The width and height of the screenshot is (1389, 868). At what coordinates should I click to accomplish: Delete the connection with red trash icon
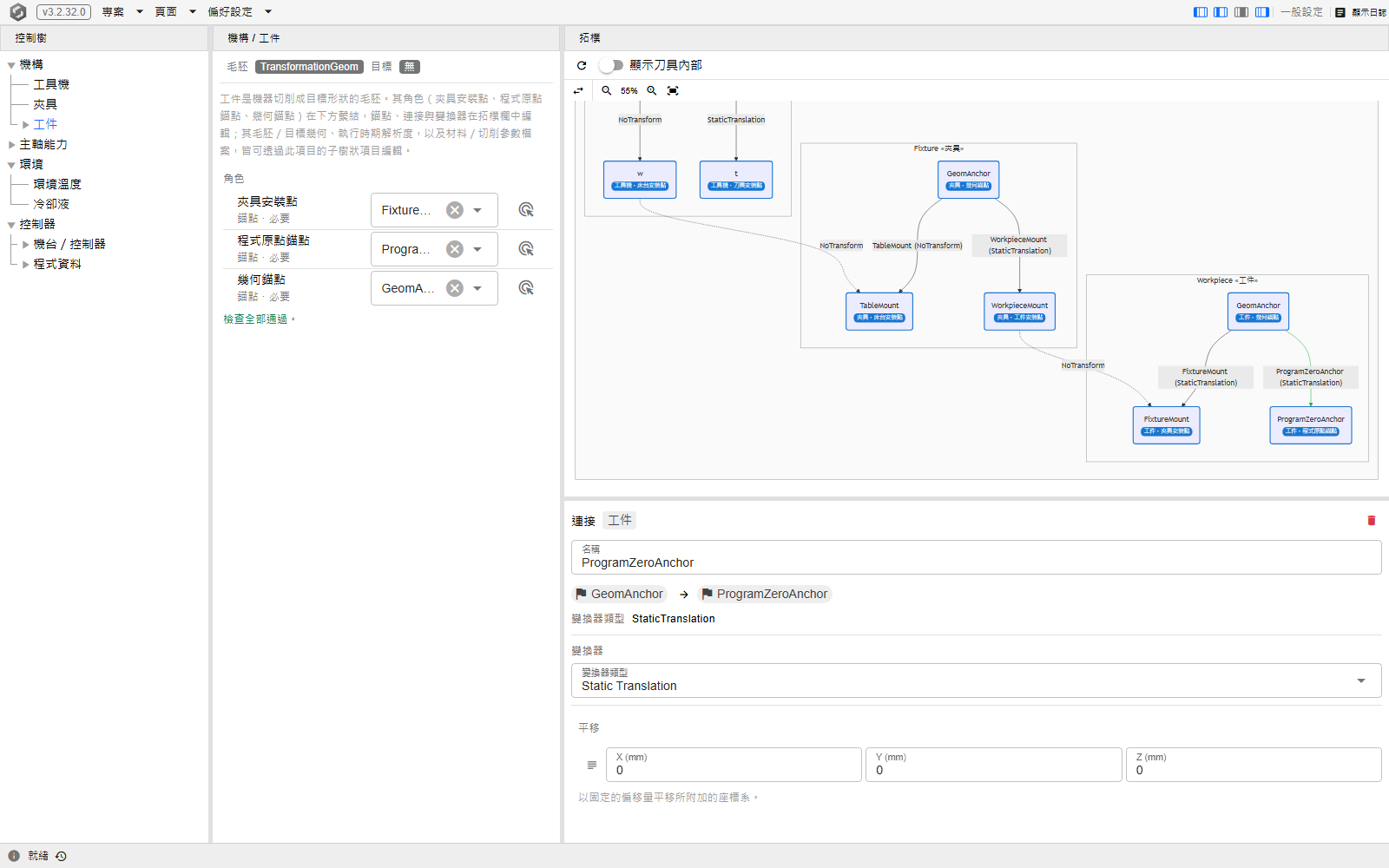click(1372, 521)
